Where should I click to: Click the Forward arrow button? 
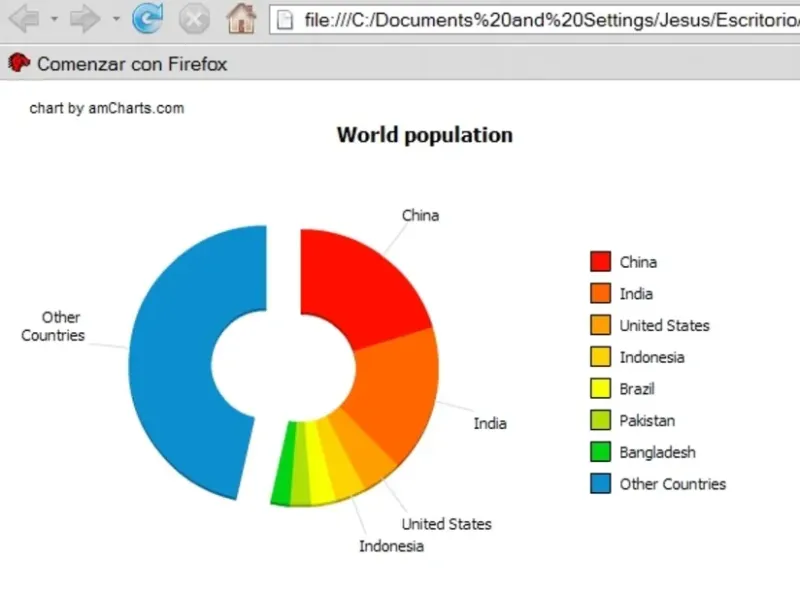85,19
